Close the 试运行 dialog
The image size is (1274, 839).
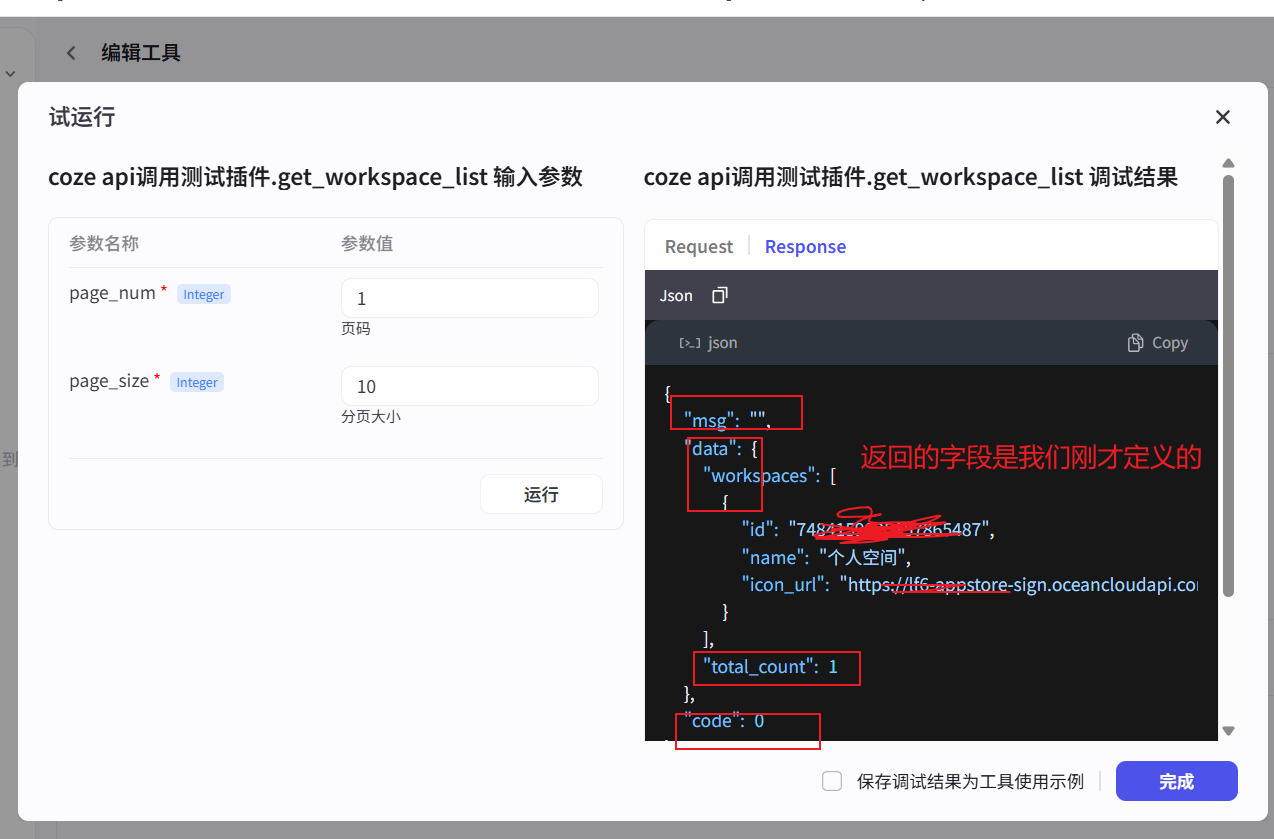tap(1222, 117)
